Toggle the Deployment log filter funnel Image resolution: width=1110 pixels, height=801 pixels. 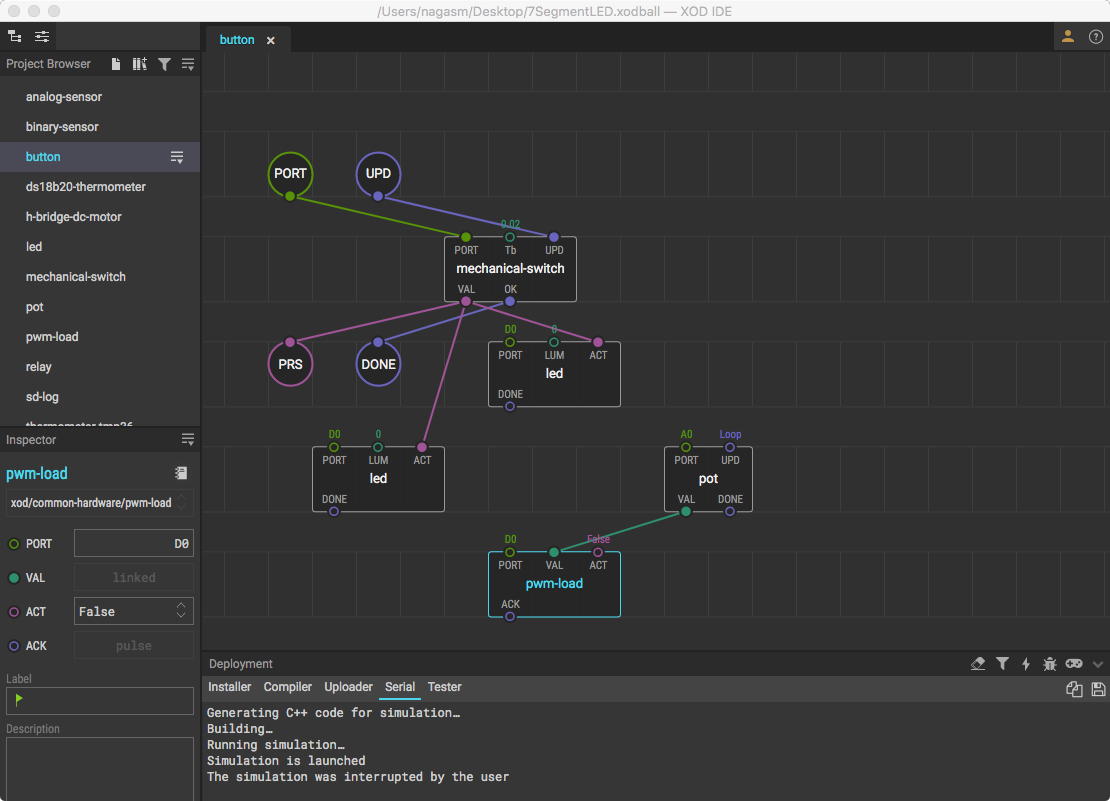point(1002,664)
